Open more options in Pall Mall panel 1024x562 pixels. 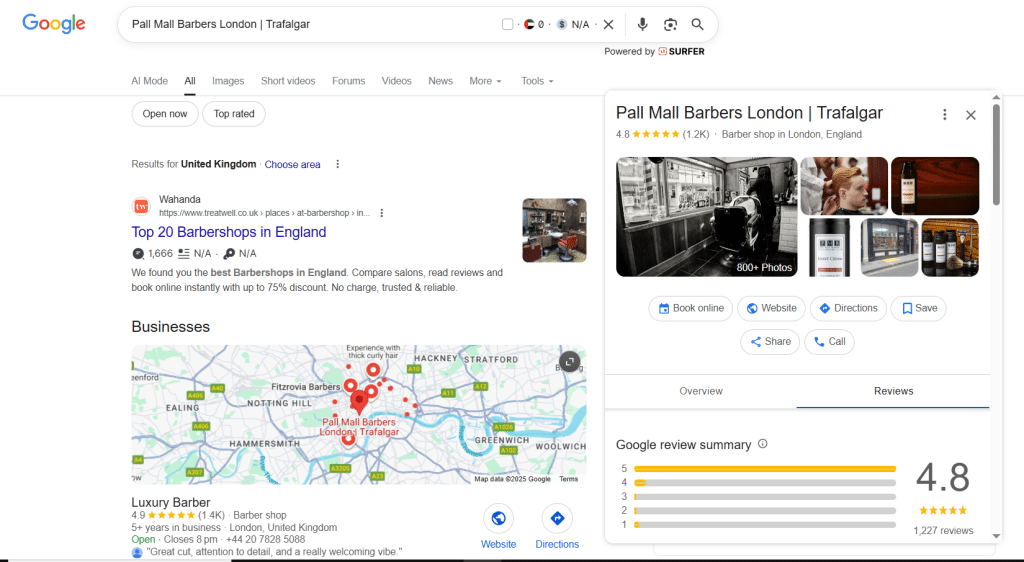tap(944, 115)
